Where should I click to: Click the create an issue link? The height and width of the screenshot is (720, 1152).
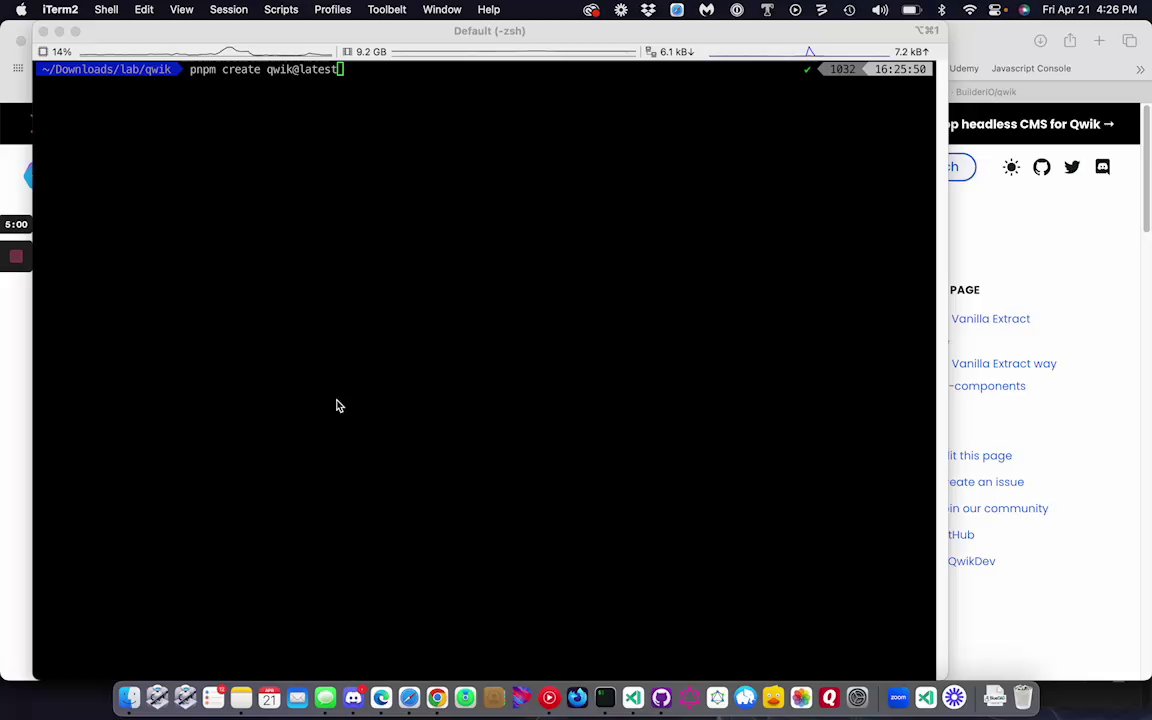point(985,482)
